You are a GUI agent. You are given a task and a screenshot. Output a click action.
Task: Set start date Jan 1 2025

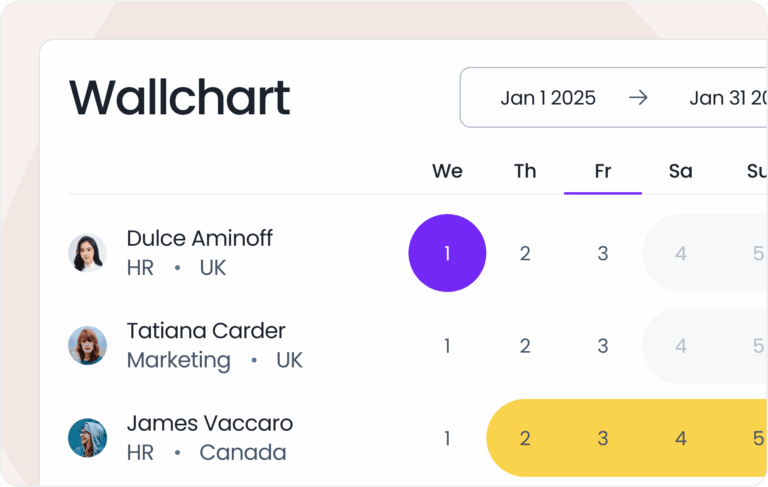point(548,98)
